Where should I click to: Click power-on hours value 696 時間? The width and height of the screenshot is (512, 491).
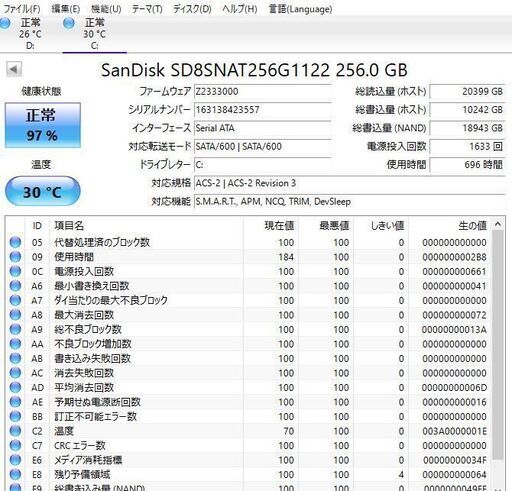point(467,165)
